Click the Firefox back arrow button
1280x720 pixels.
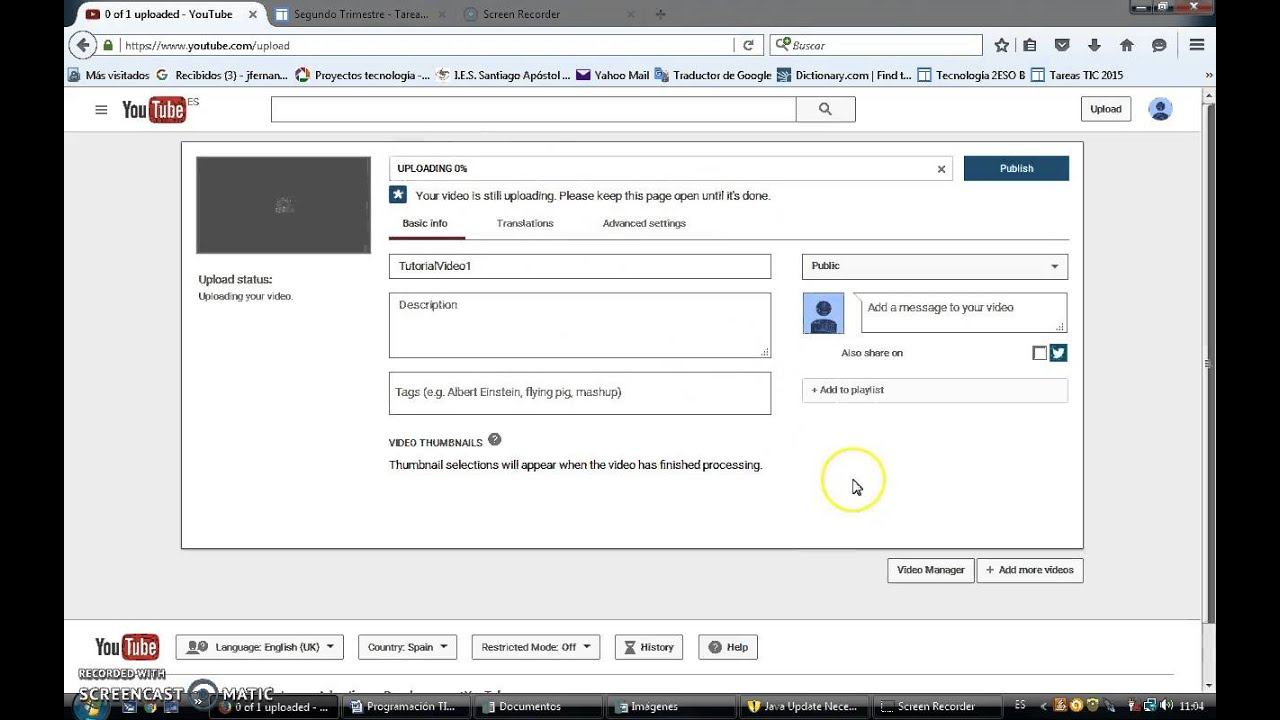(82, 45)
